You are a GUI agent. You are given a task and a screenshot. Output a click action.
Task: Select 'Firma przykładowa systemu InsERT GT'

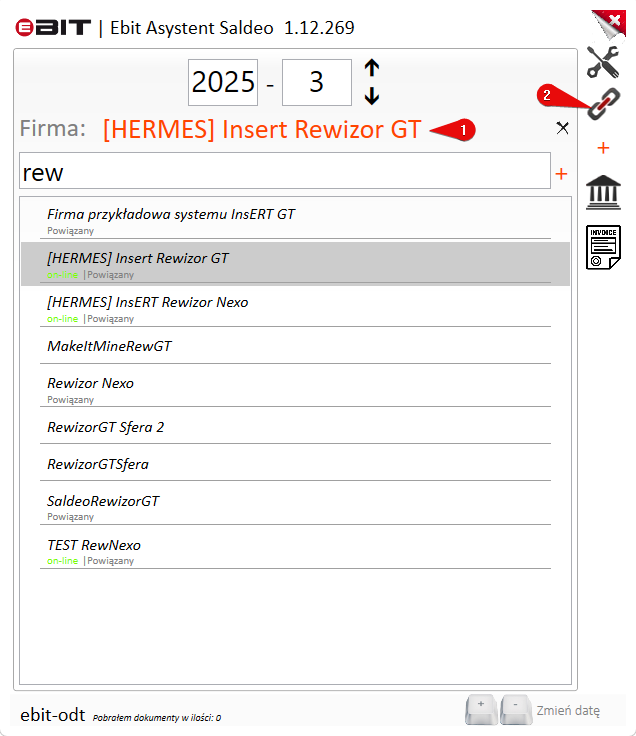click(295, 220)
